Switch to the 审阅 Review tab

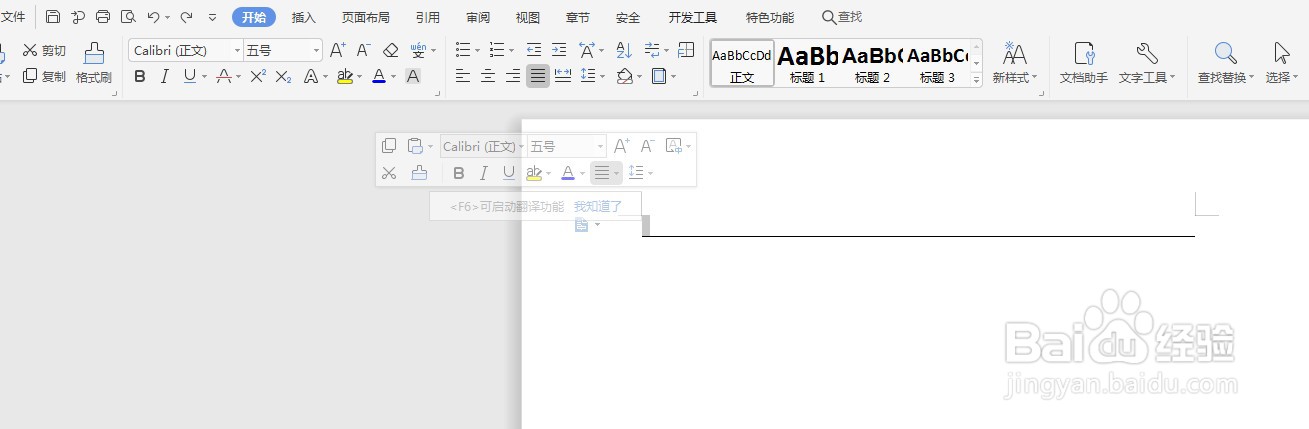[x=478, y=17]
